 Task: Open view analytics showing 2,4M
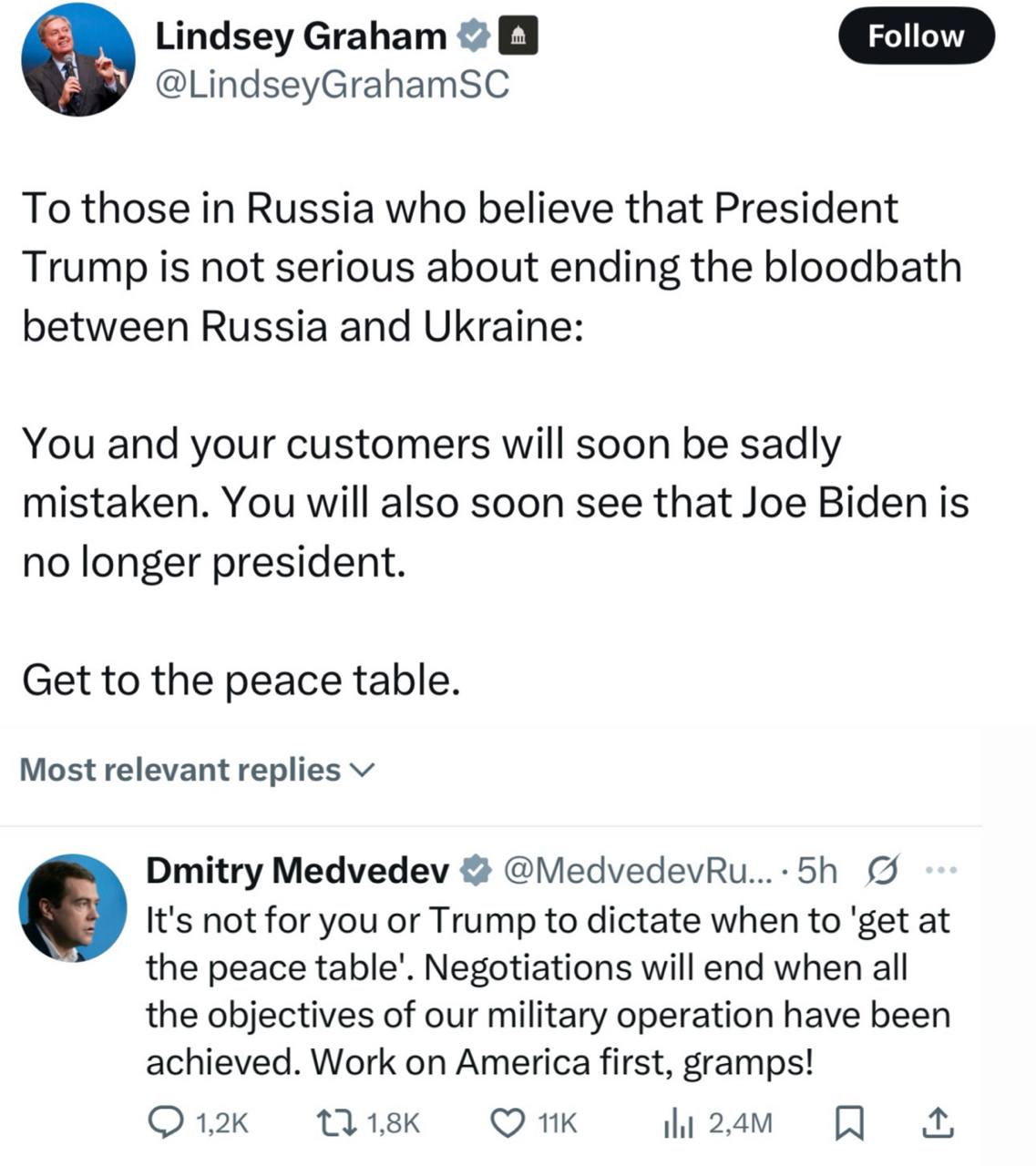pyautogui.click(x=718, y=1123)
